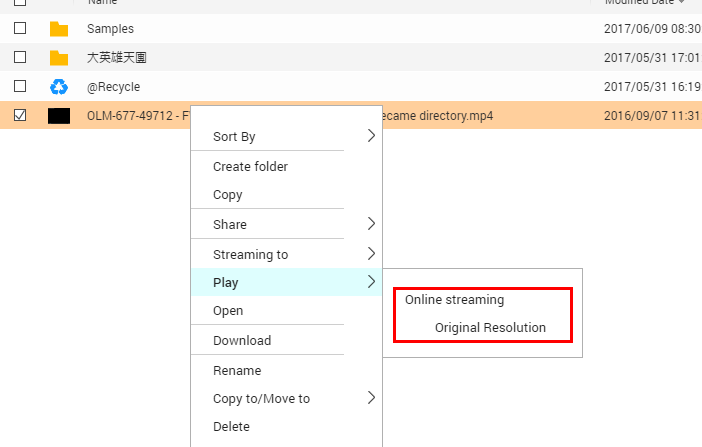Check the 大英雄天團 folder checkbox
Viewport: 702px width, 447px height.
pyautogui.click(x=20, y=58)
